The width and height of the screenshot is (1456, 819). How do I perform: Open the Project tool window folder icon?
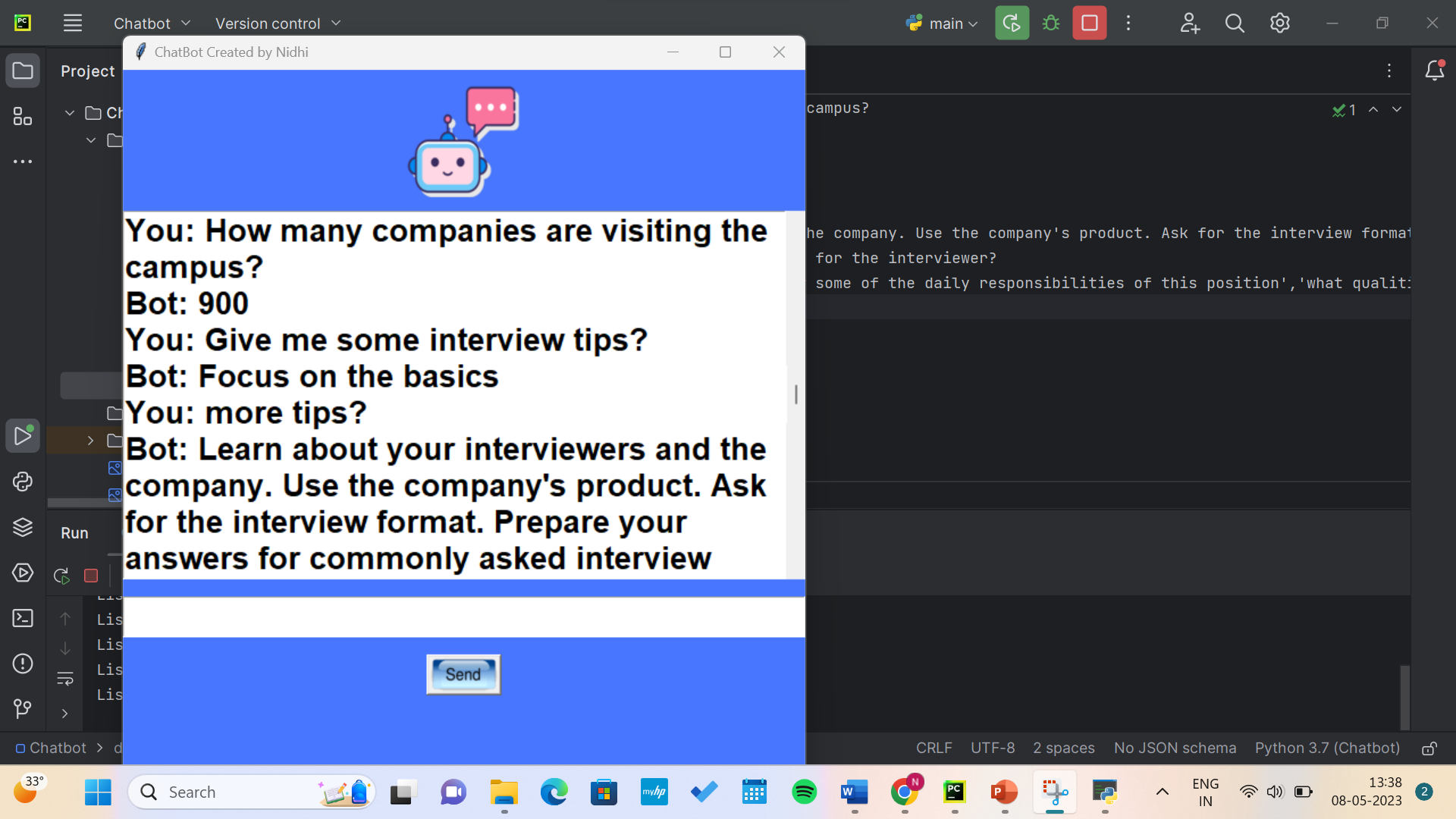[x=23, y=71]
